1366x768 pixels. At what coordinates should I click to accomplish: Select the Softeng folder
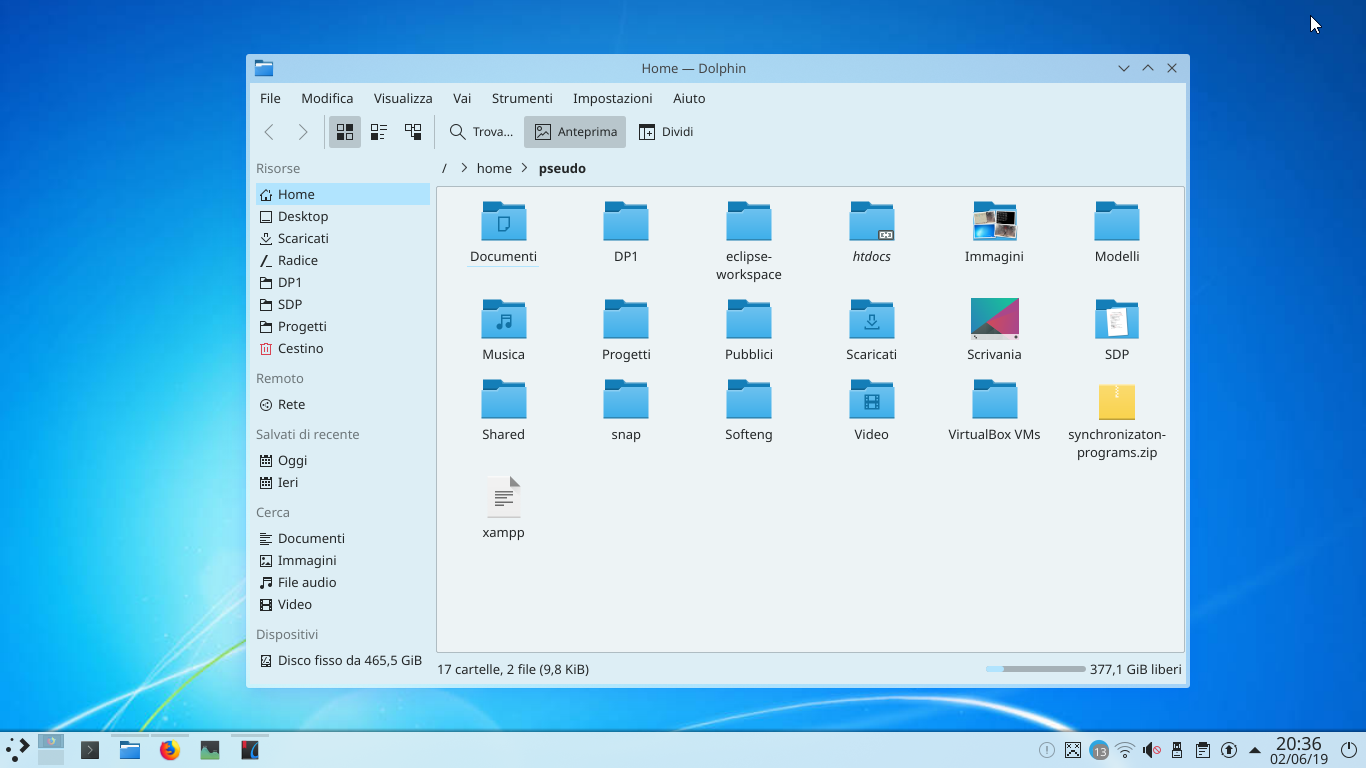click(749, 399)
